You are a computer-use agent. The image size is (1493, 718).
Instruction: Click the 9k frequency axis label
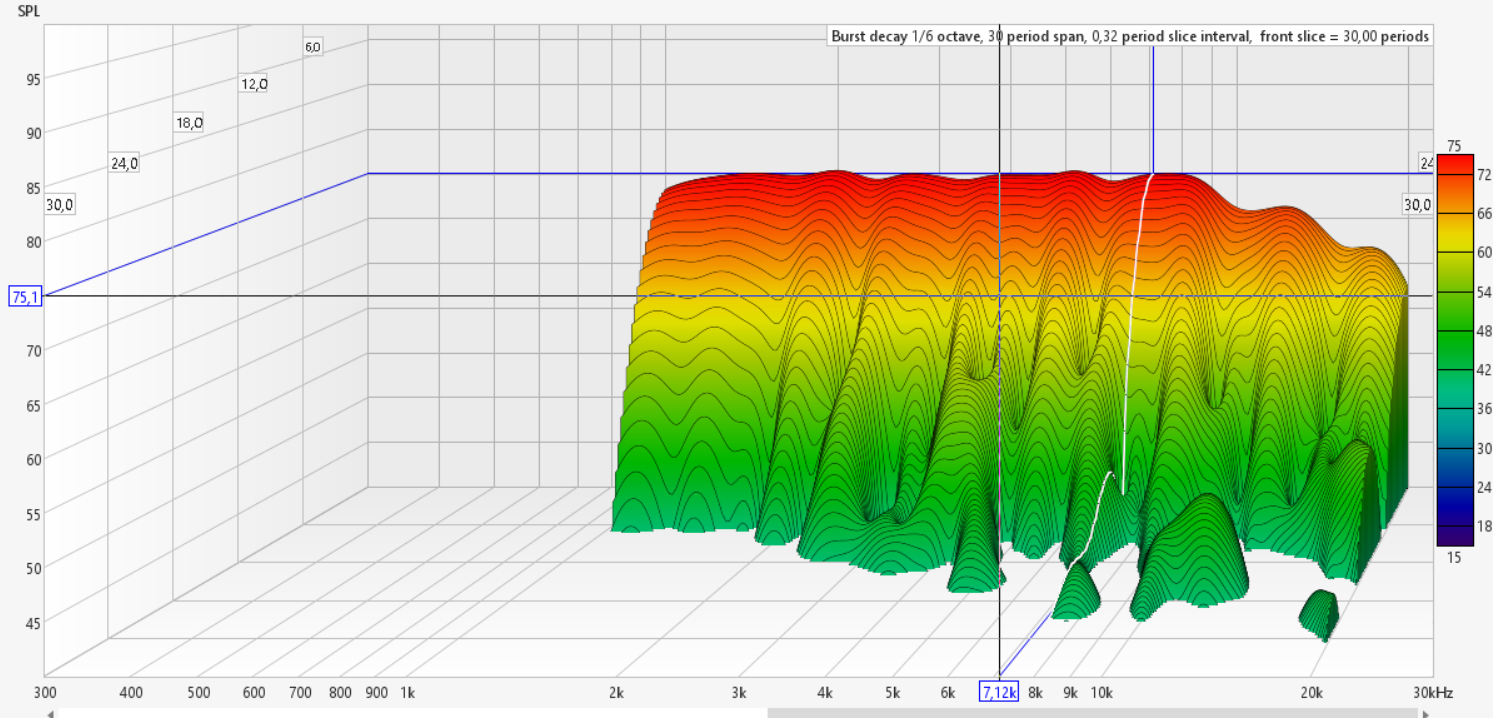pos(1071,692)
